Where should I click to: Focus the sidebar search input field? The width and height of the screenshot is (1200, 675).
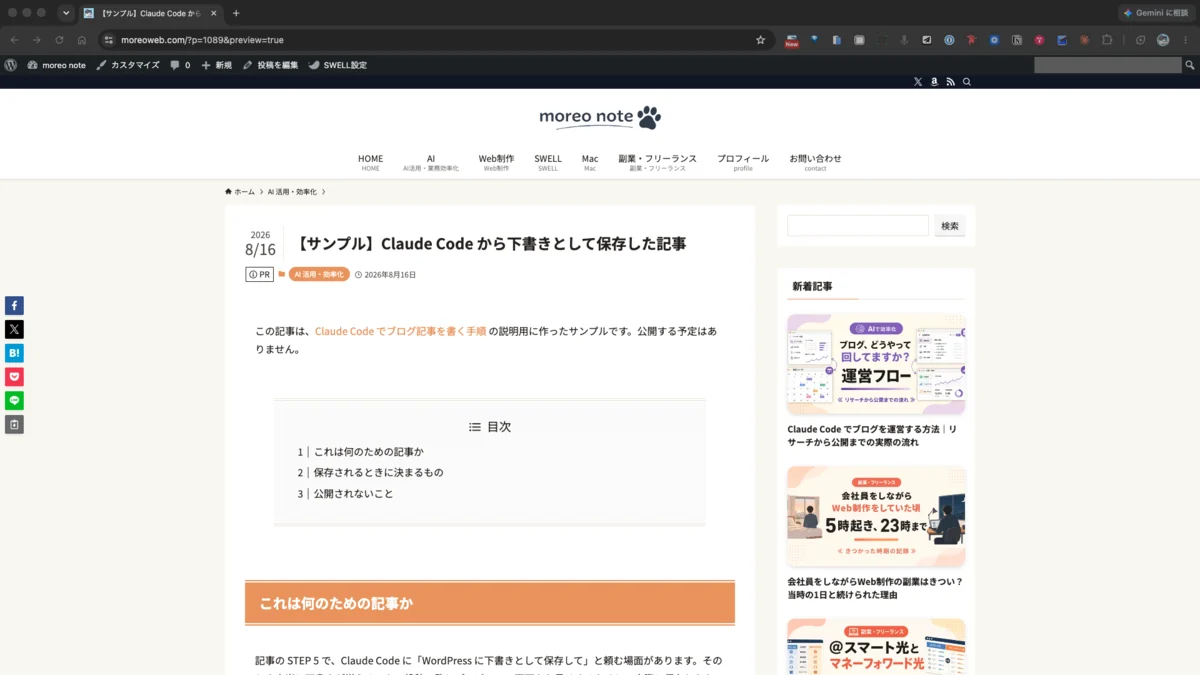[x=858, y=226]
